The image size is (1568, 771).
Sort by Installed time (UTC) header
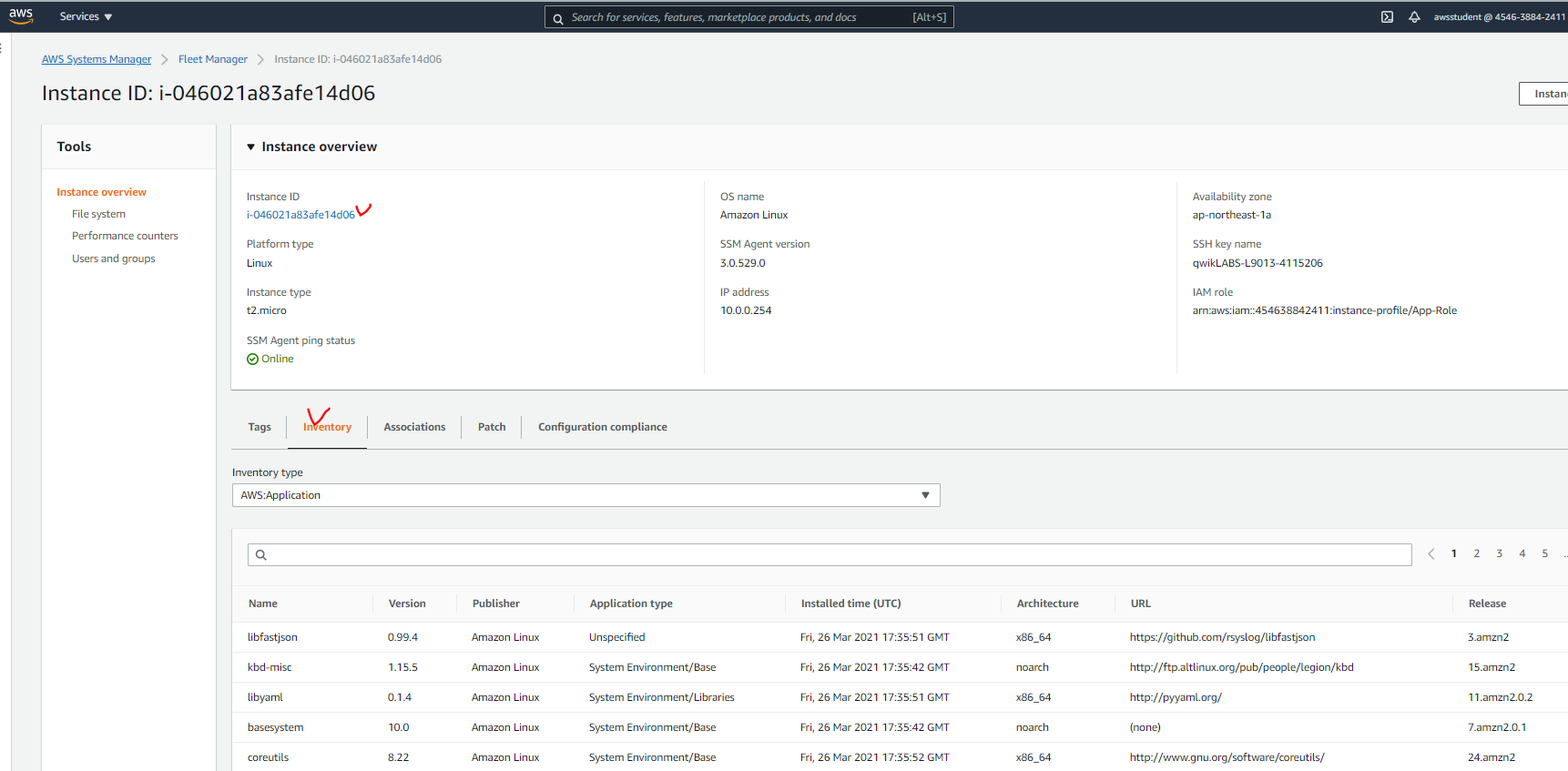[850, 604]
